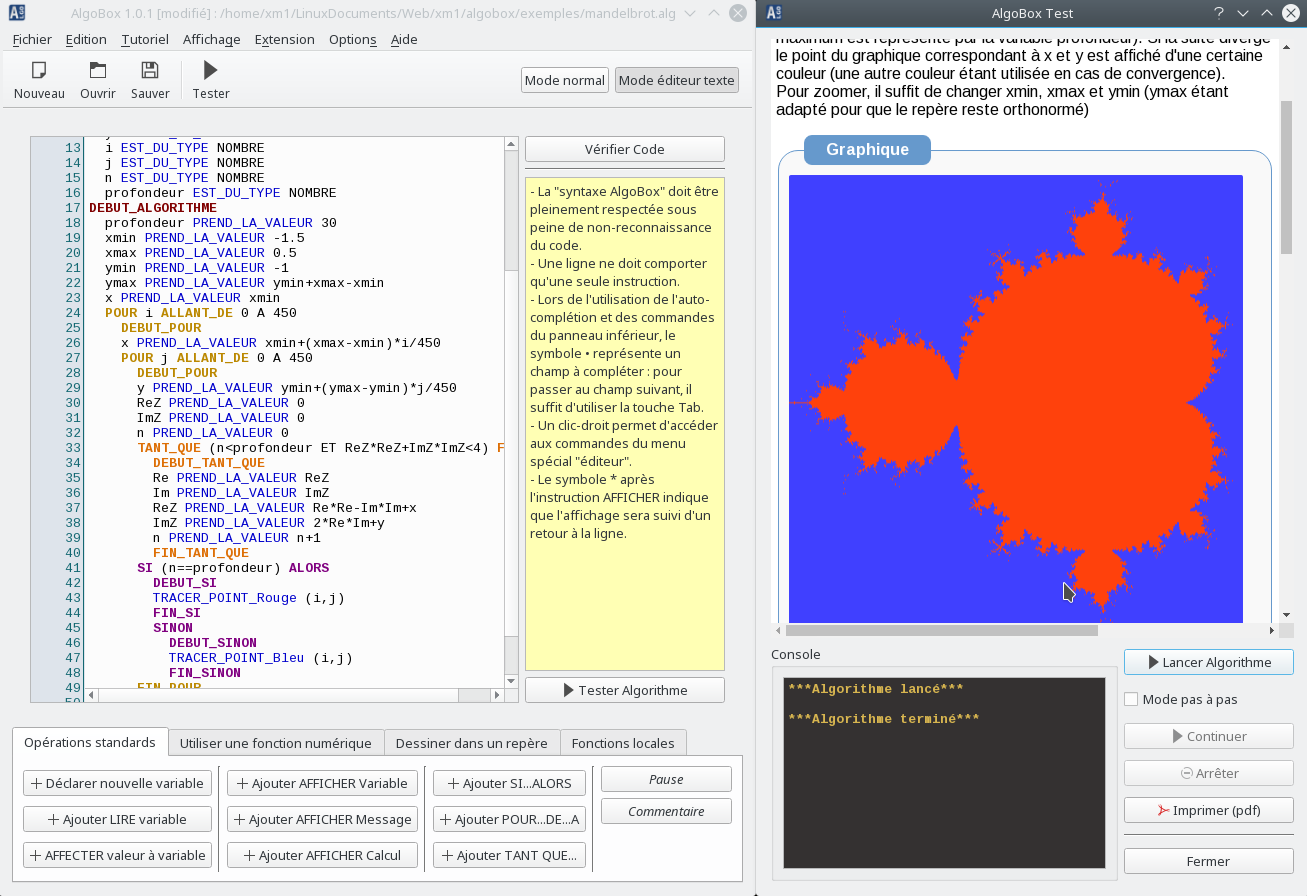Open the Fichier menu
Screen dimensions: 1307x896
[32, 39]
